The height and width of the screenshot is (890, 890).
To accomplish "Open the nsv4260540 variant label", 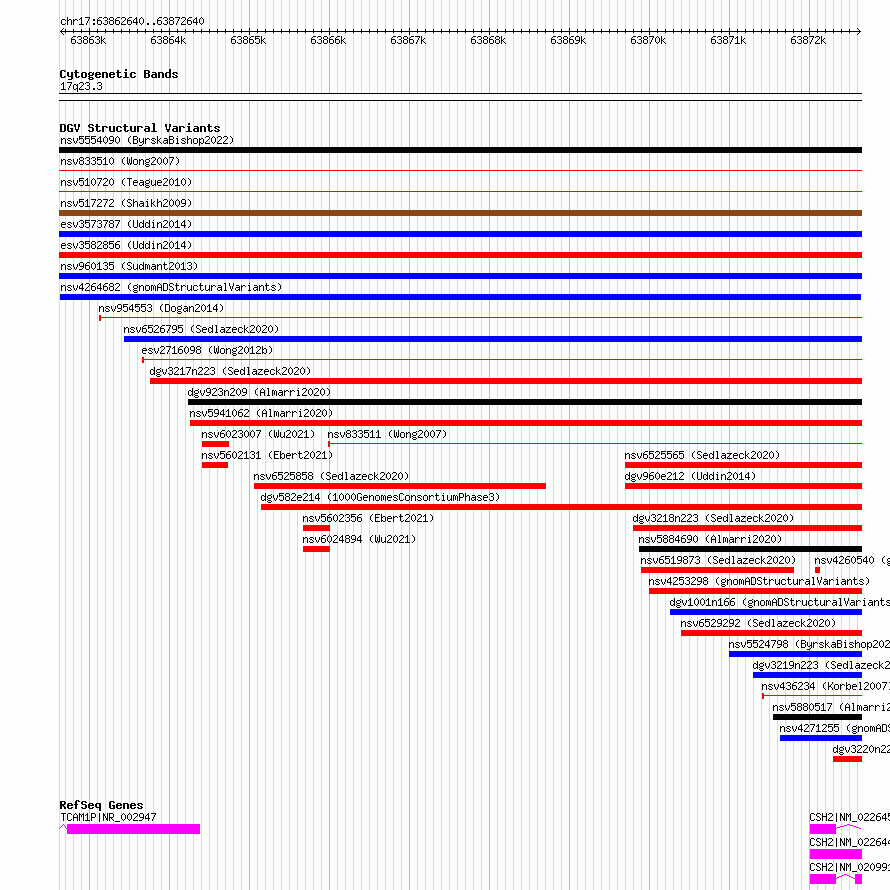I will pyautogui.click(x=851, y=560).
